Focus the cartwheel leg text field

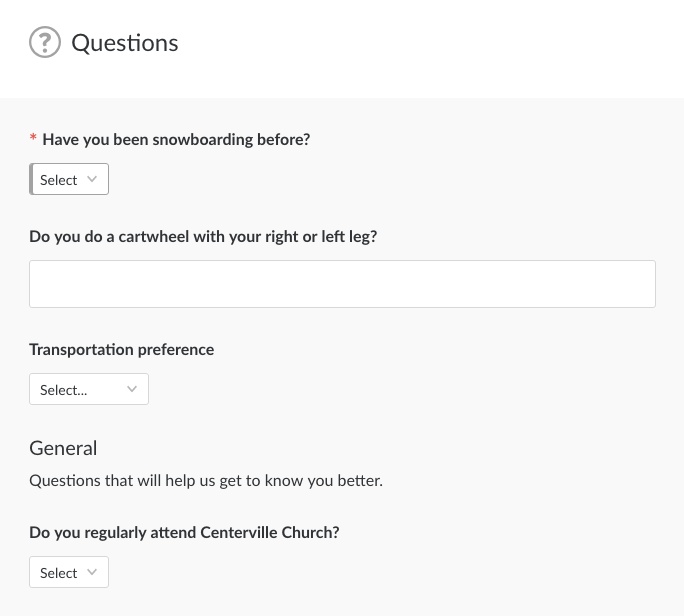tap(342, 284)
